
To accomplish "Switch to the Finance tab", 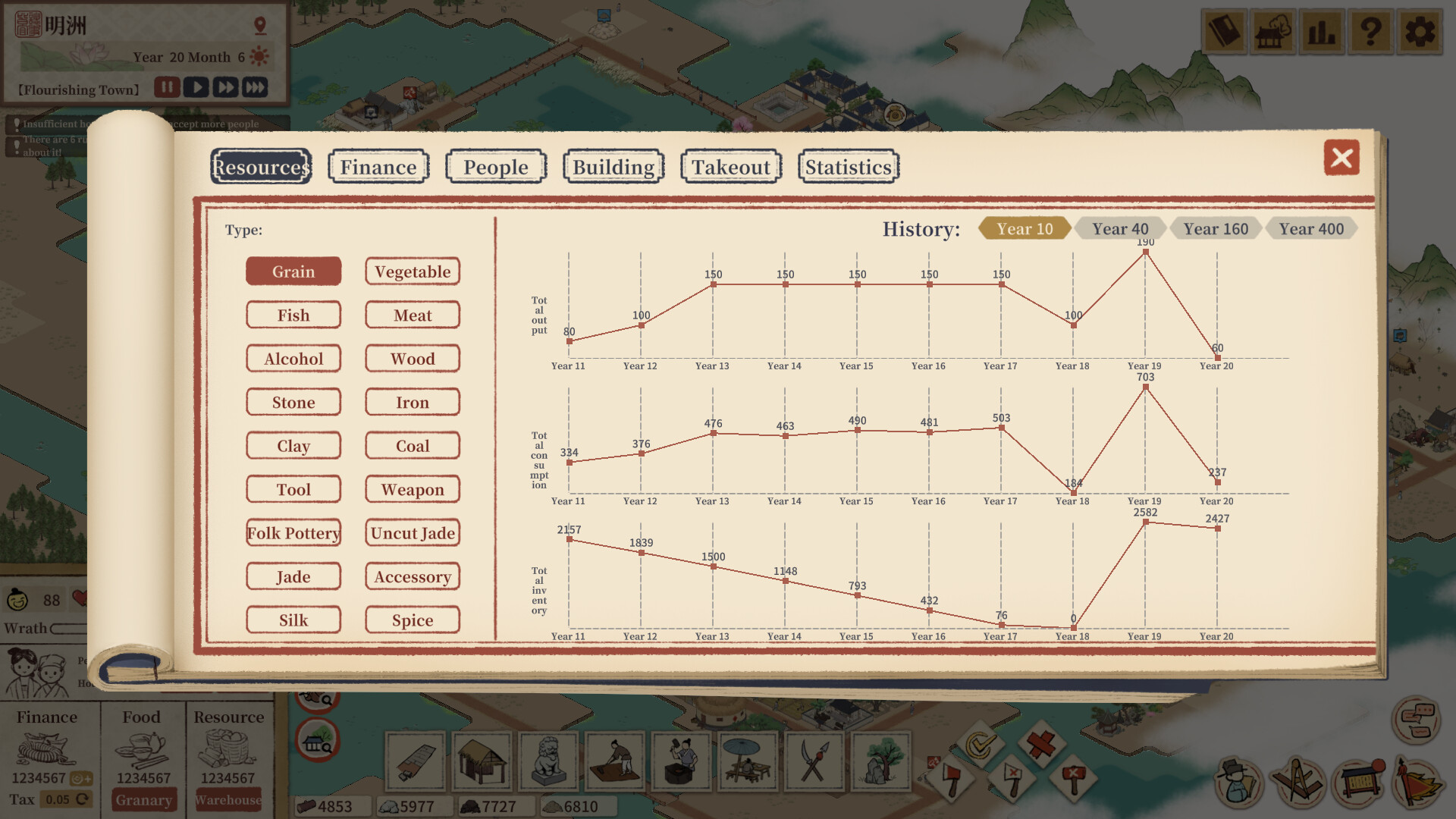I will [x=378, y=166].
